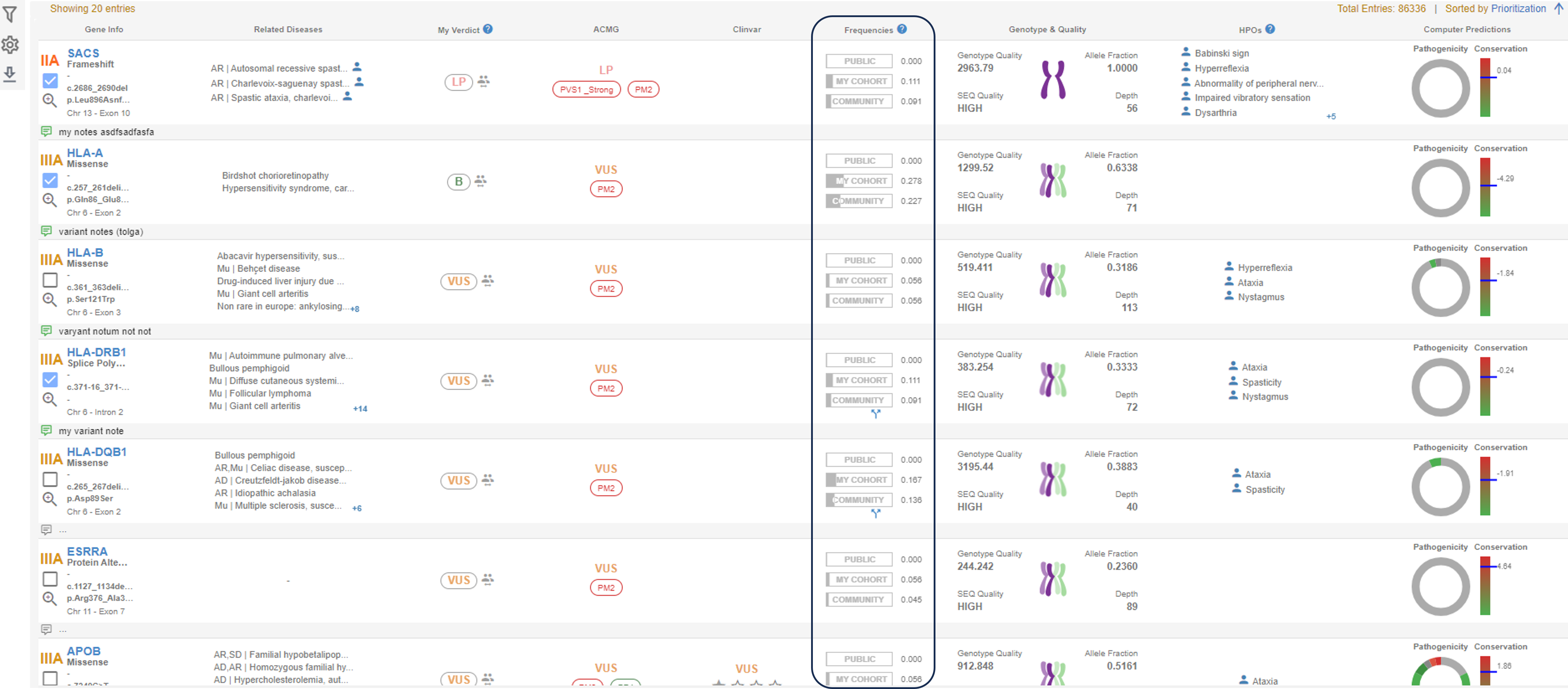Click the magnifier icon in HLA-DRB1 row
The height and width of the screenshot is (689, 1568).
click(x=49, y=400)
